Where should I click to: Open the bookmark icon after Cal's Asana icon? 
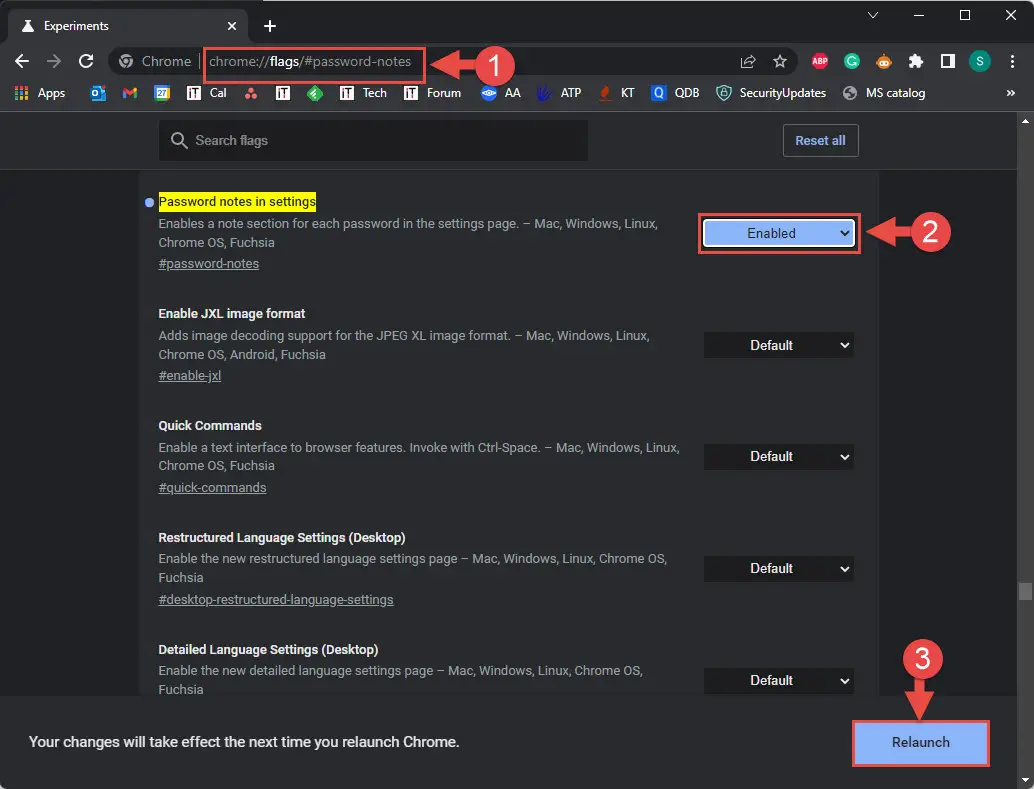[x=283, y=93]
